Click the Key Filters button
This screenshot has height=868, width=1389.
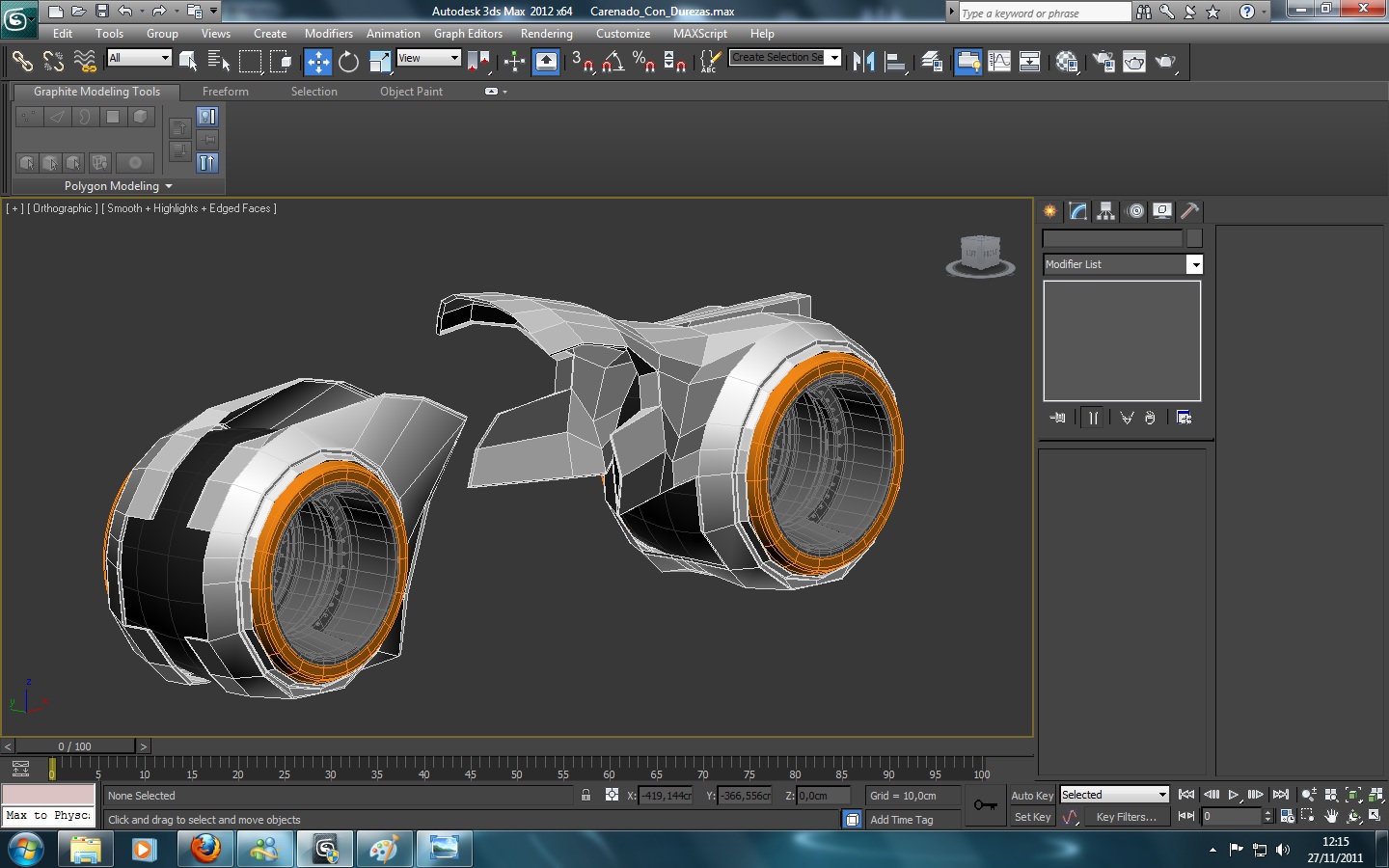1126,817
